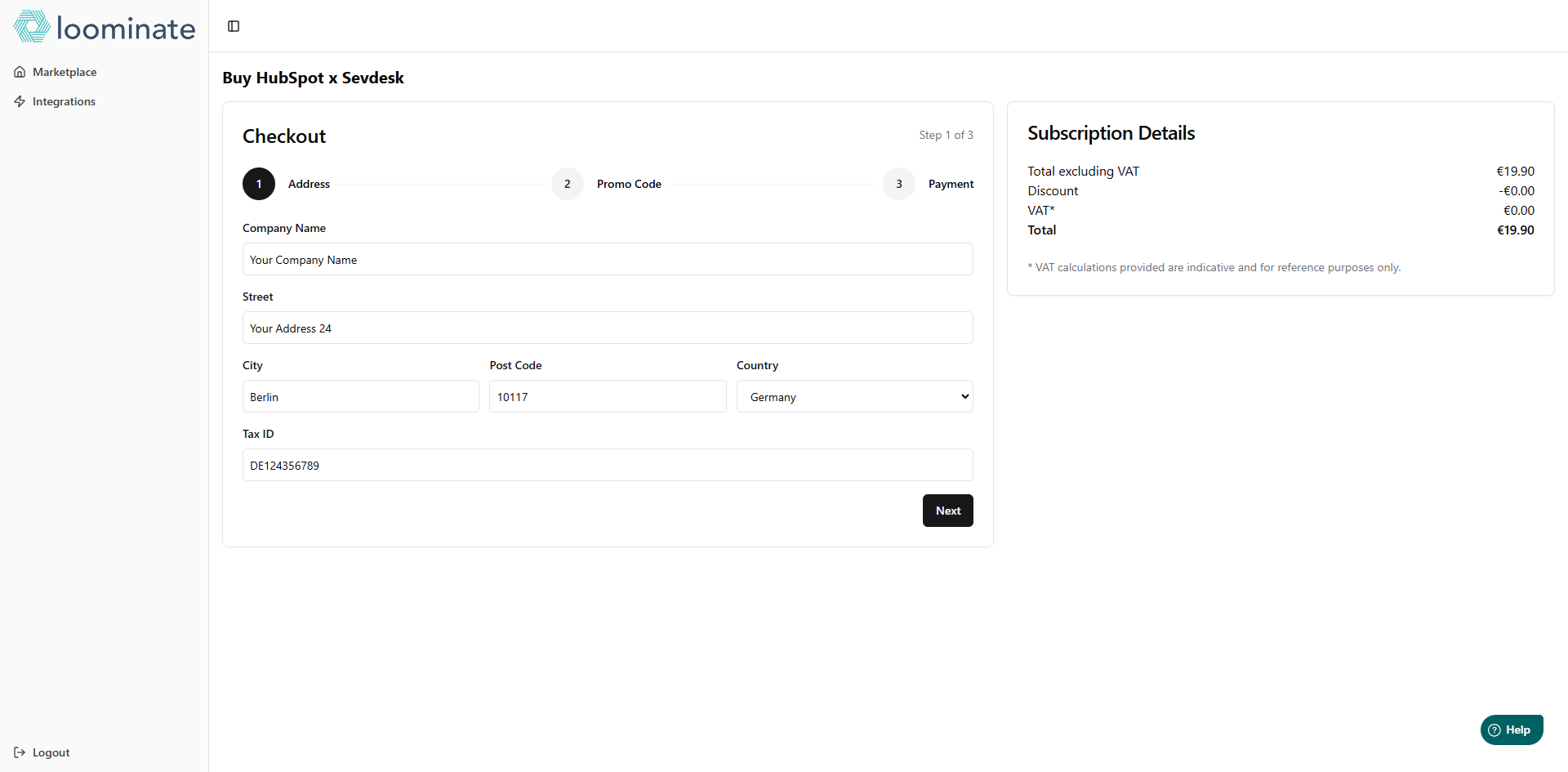Click the 'Discount' label
Viewport: 1568px width, 772px height.
tap(1053, 190)
